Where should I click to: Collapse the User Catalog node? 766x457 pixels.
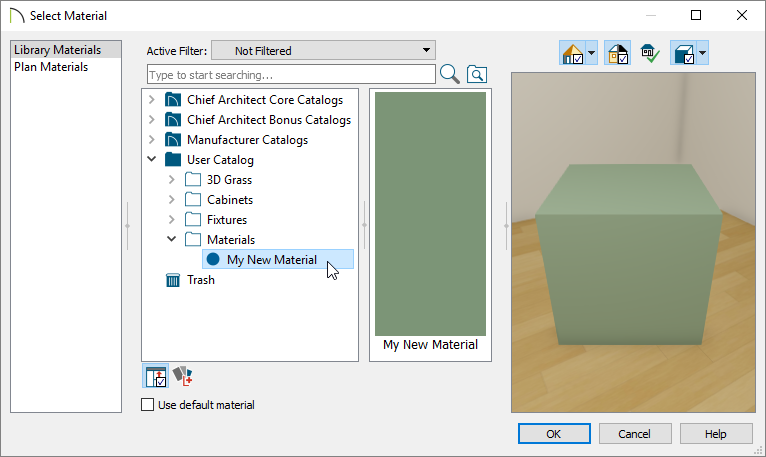pyautogui.click(x=151, y=159)
